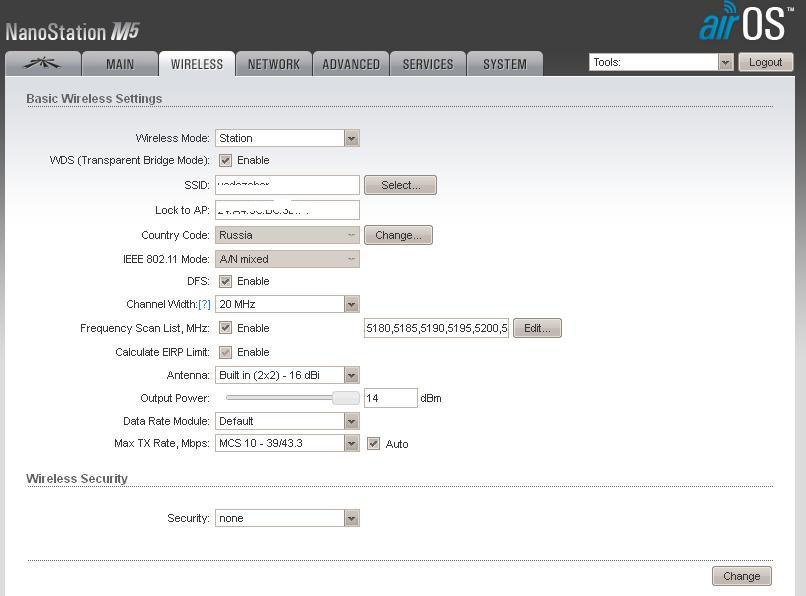
Task: Open the Tools dropdown
Action: (661, 62)
